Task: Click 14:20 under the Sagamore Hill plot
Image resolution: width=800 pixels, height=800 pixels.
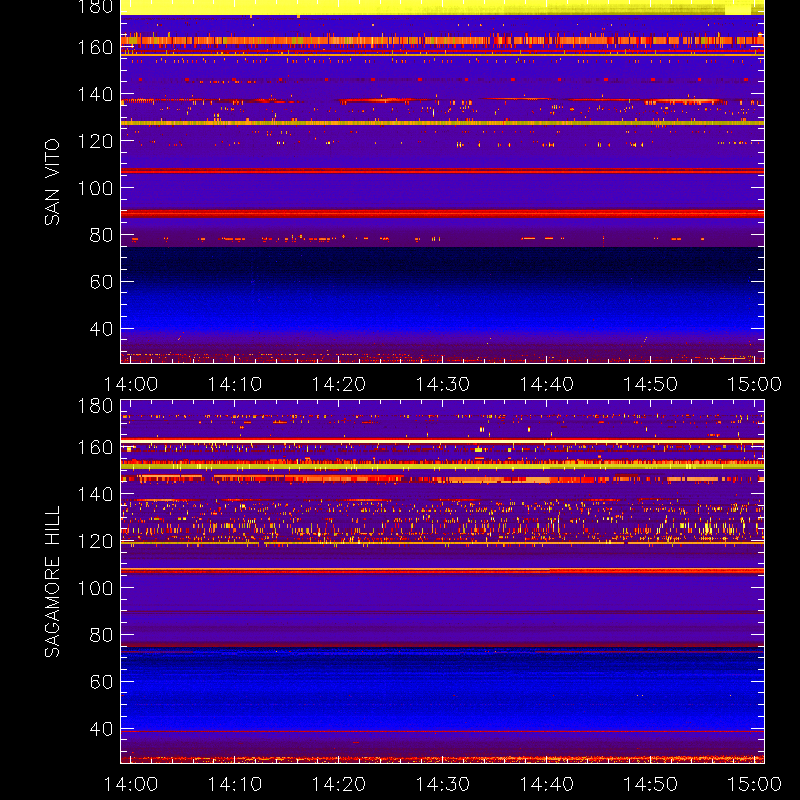Action: [339, 784]
